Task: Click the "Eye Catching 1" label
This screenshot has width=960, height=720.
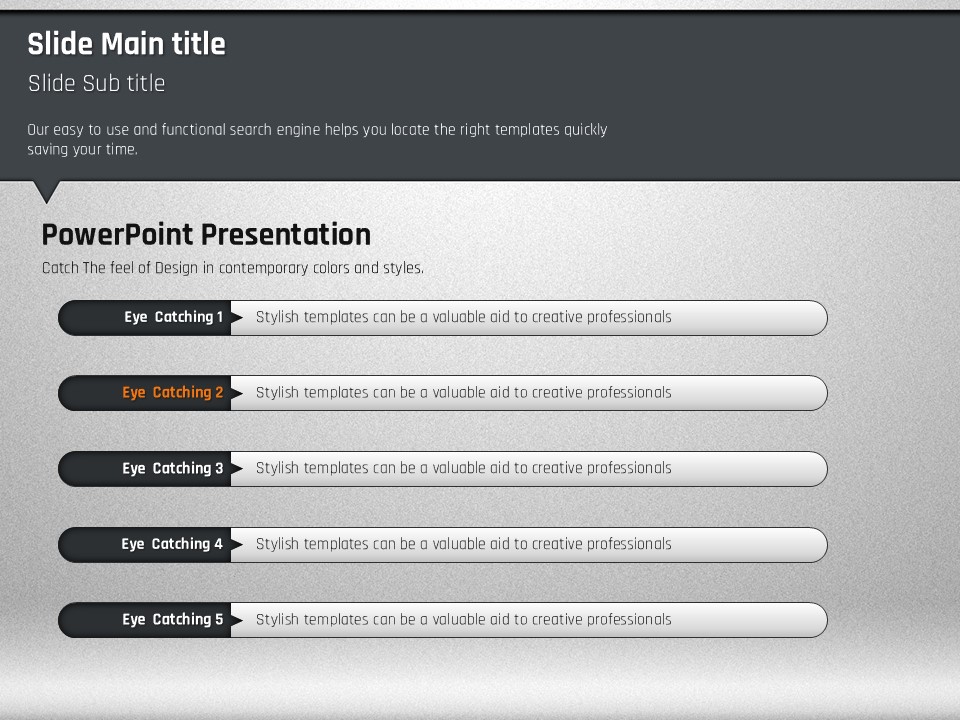Action: click(x=174, y=317)
